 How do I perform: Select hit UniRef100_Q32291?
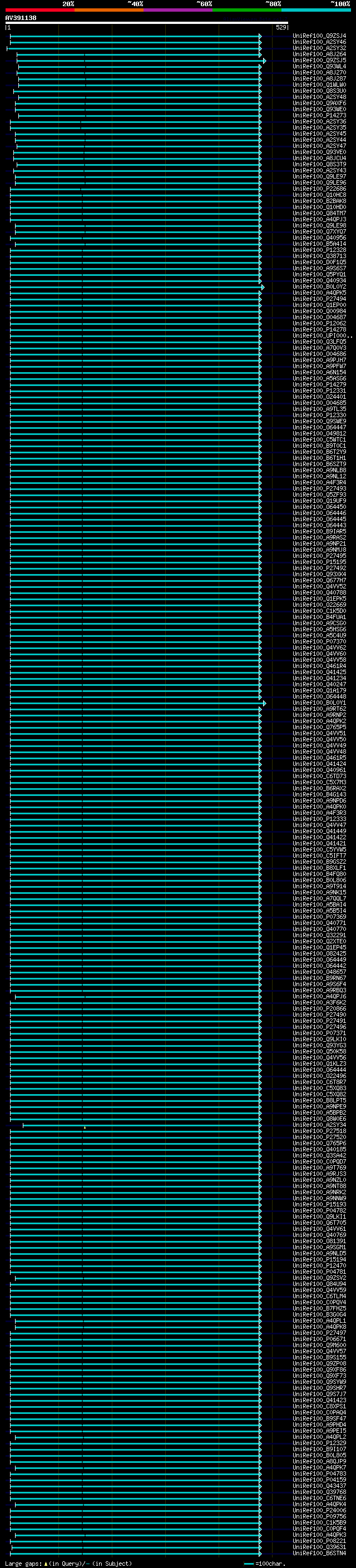point(319,936)
